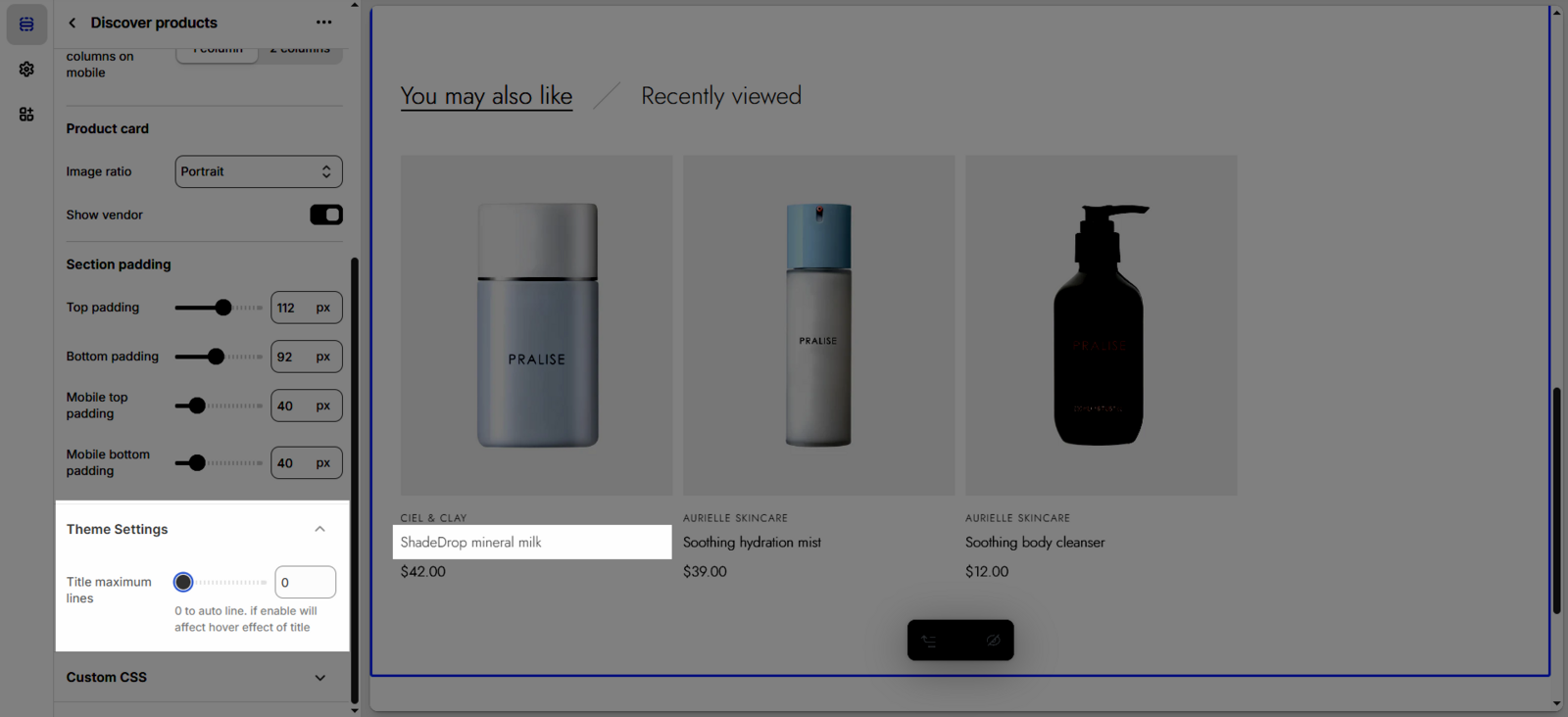The width and height of the screenshot is (1568, 717).
Task: Click the move-up icon in floating toolbar
Action: [929, 641]
